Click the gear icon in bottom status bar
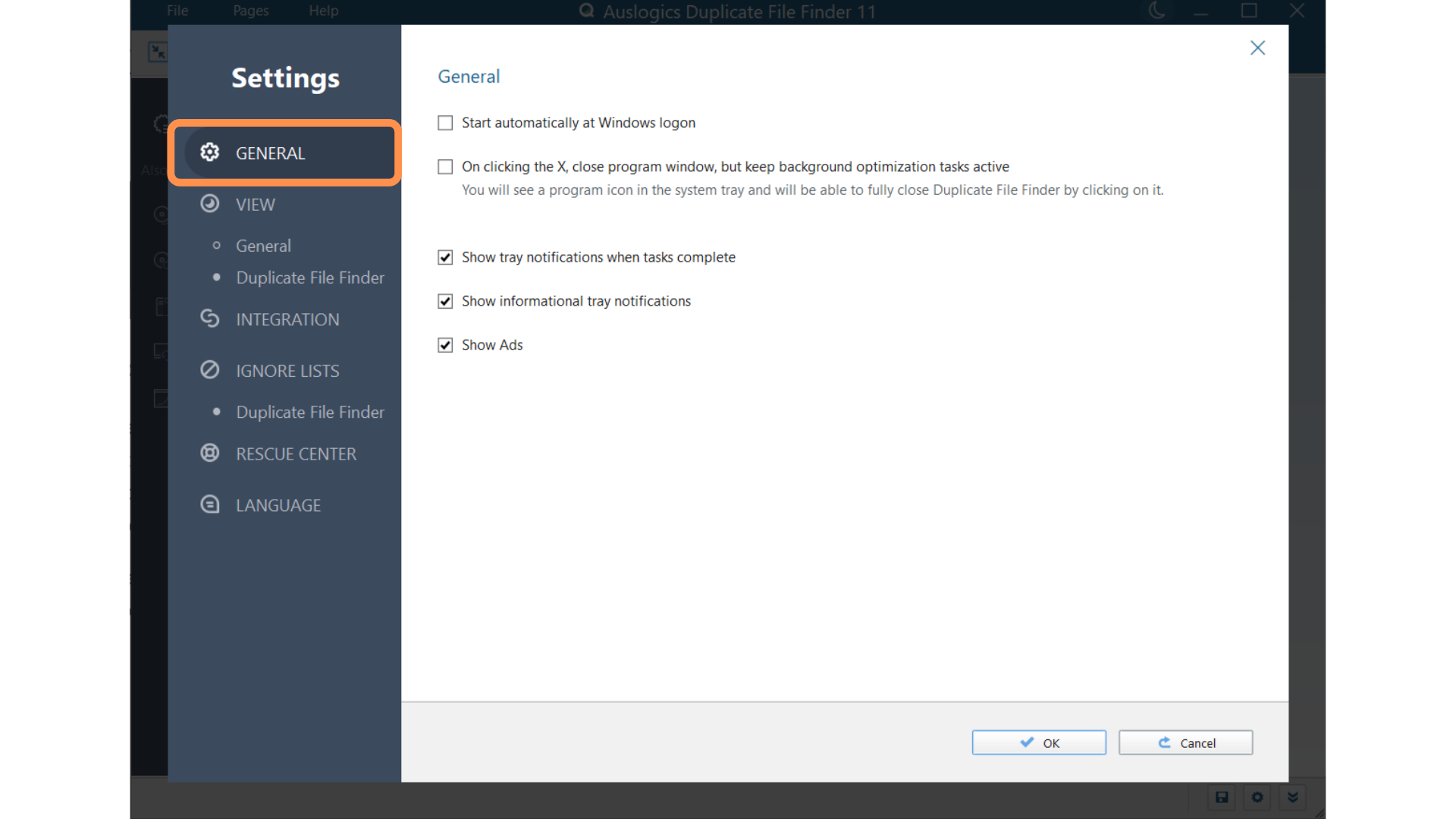This screenshot has height=819, width=1456. [1257, 797]
